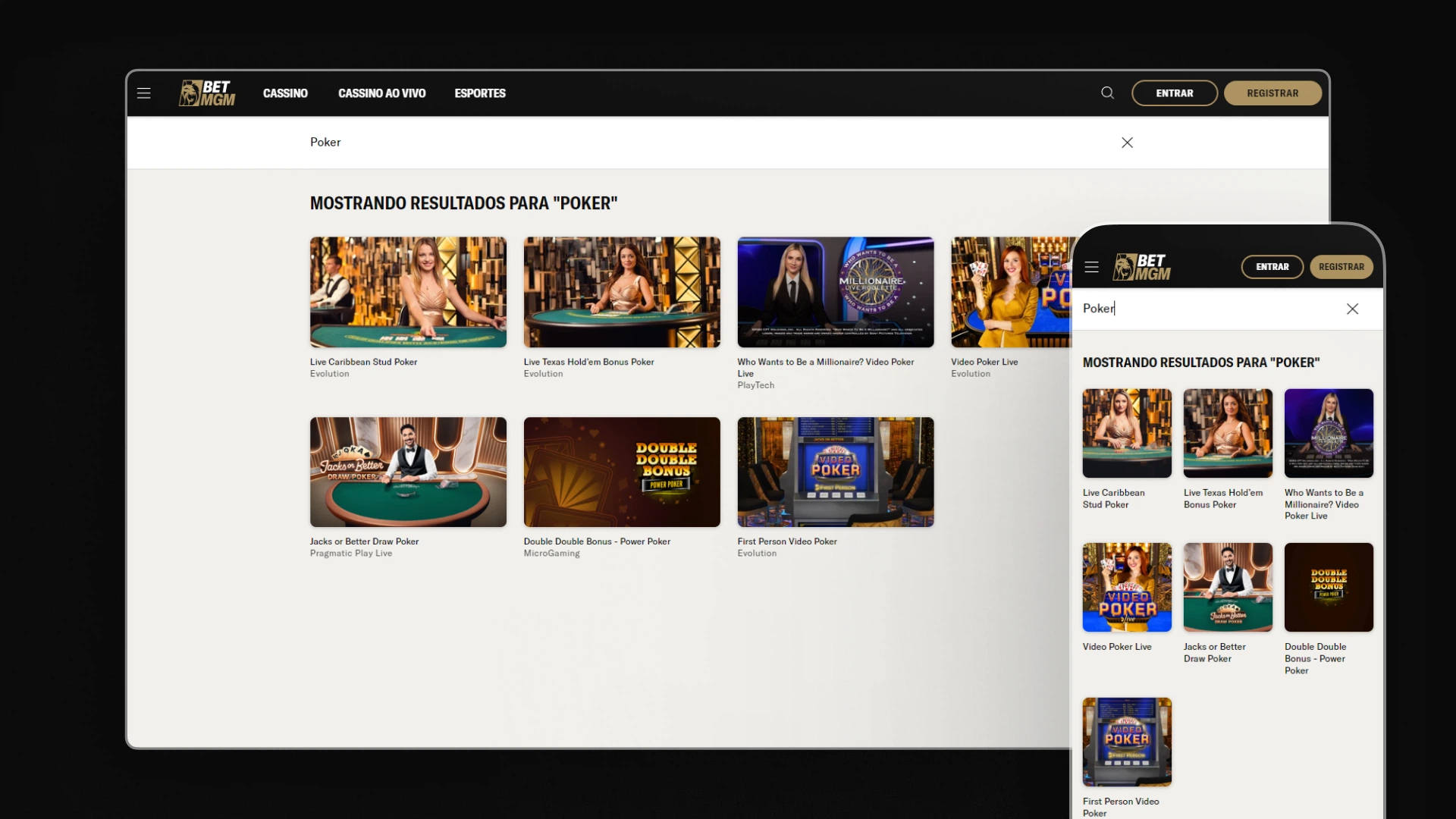Click mobile 'Jacks or Better Draw Poker' title

(x=1215, y=653)
